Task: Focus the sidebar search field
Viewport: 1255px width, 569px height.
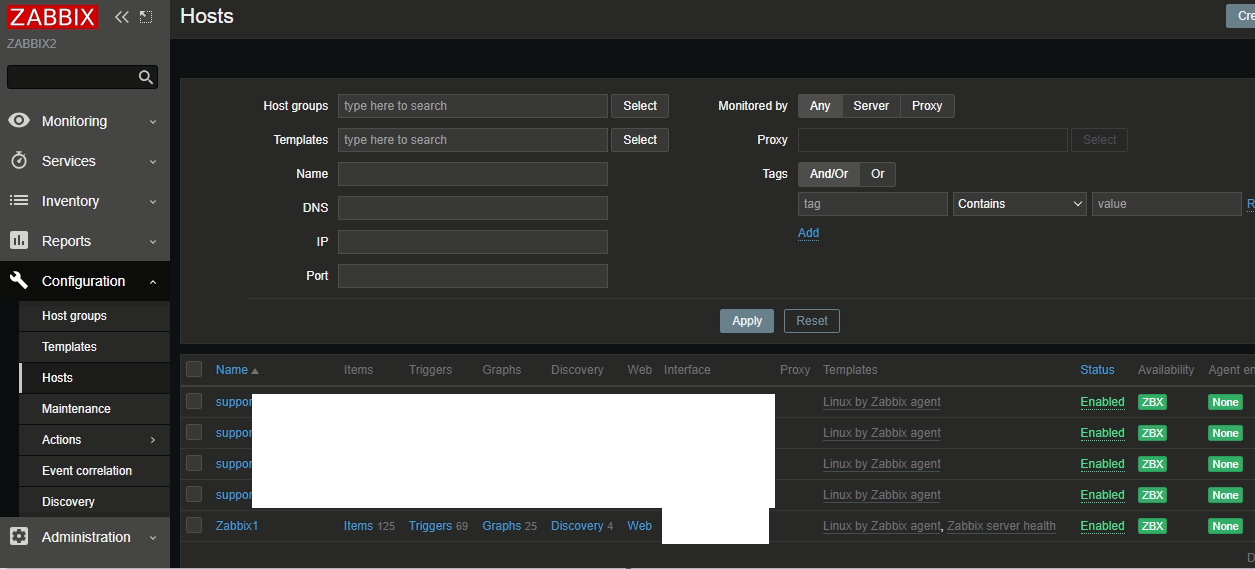Action: coord(72,77)
